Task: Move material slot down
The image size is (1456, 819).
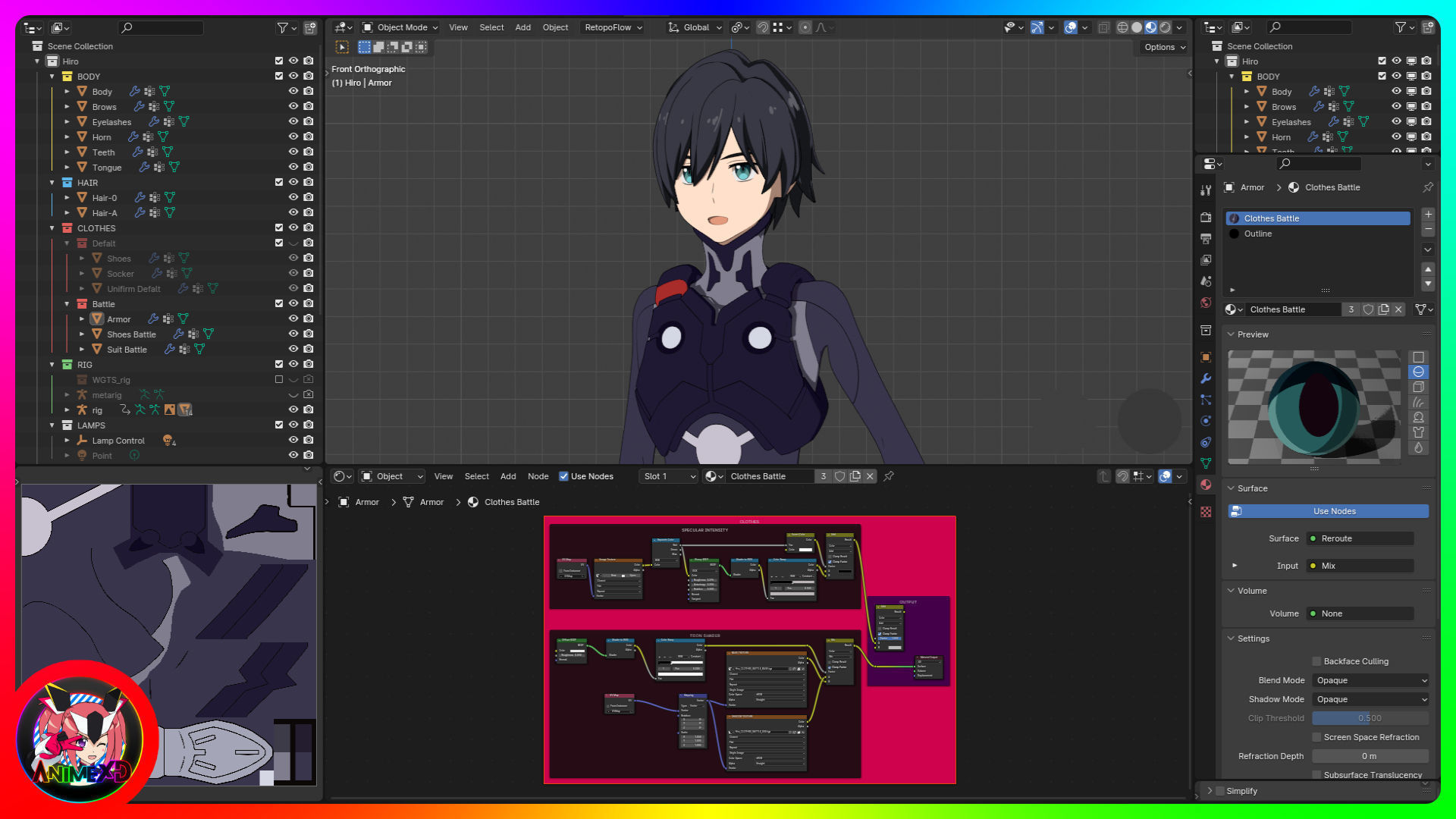Action: point(1428,284)
